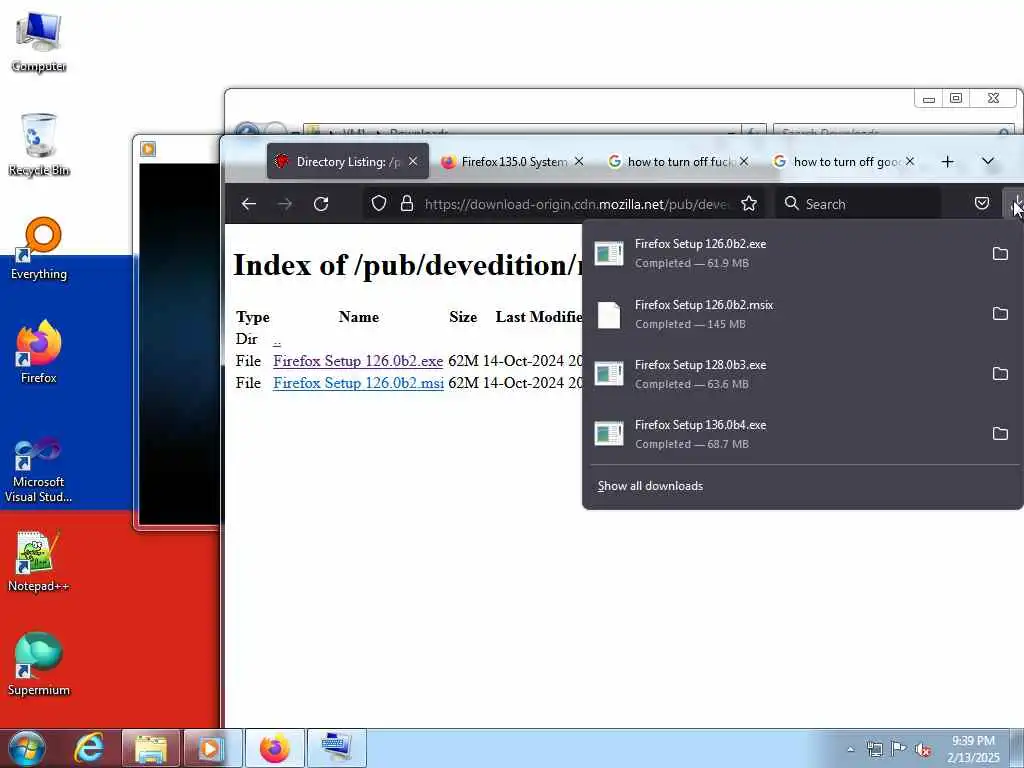This screenshot has width=1024, height=768.
Task: Switch to 'how to turn off goo' Google tab
Action: pyautogui.click(x=843, y=161)
